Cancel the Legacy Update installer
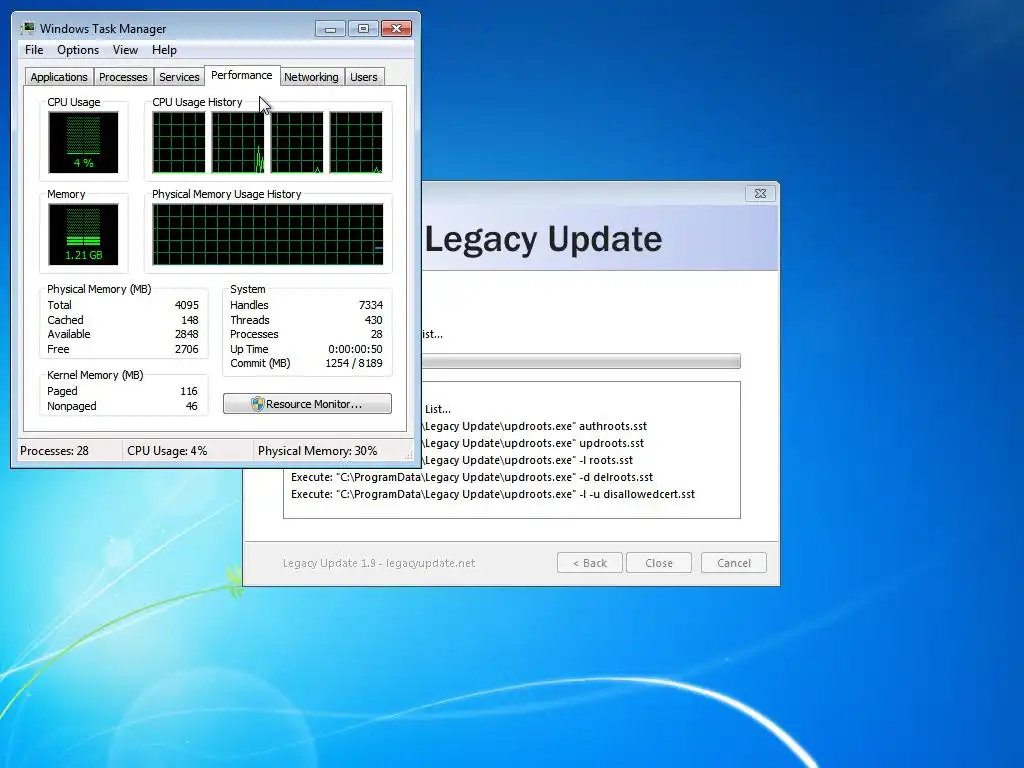The width and height of the screenshot is (1024, 768). [x=733, y=563]
